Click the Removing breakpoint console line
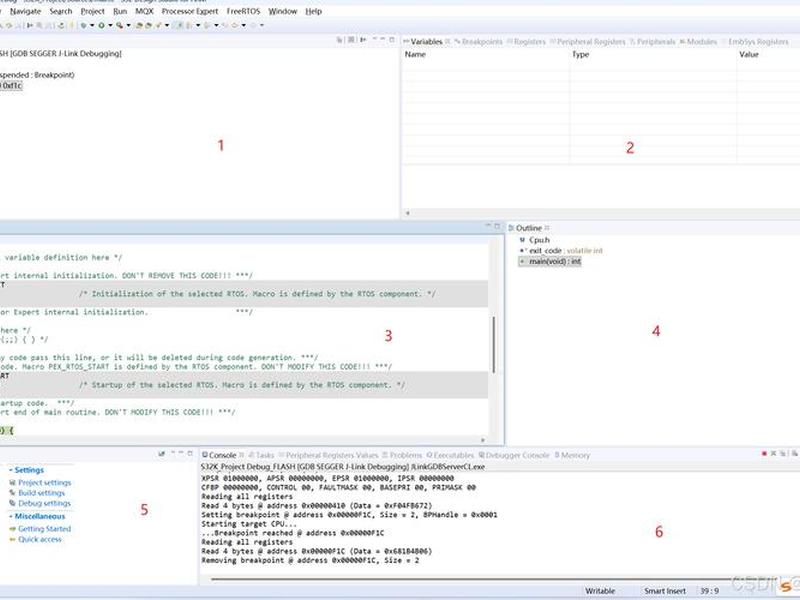This screenshot has height=600, width=800. [310, 560]
